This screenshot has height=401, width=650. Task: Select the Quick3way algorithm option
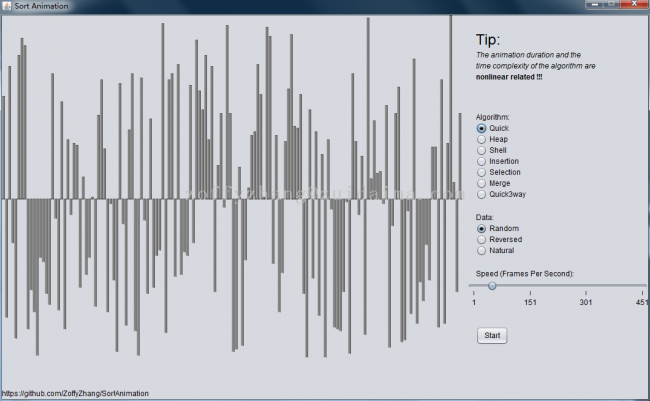point(482,194)
